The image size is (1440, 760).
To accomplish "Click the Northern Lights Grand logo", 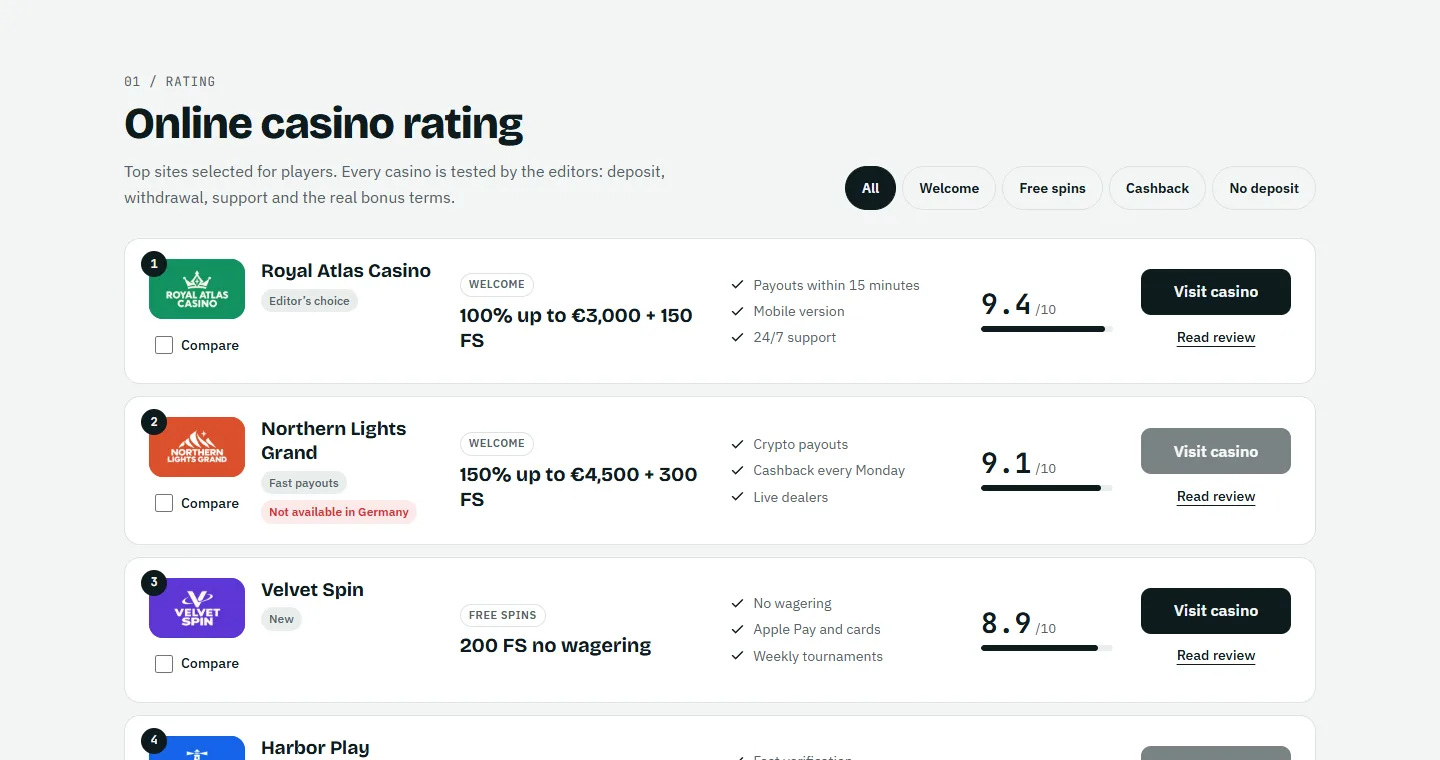I will [x=197, y=447].
